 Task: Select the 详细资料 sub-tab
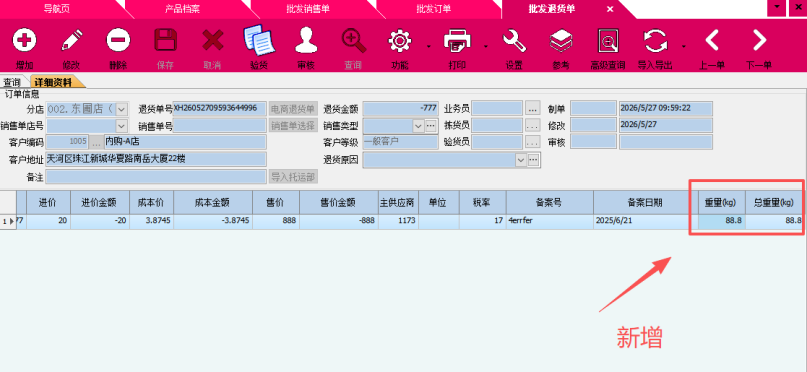[x=54, y=82]
